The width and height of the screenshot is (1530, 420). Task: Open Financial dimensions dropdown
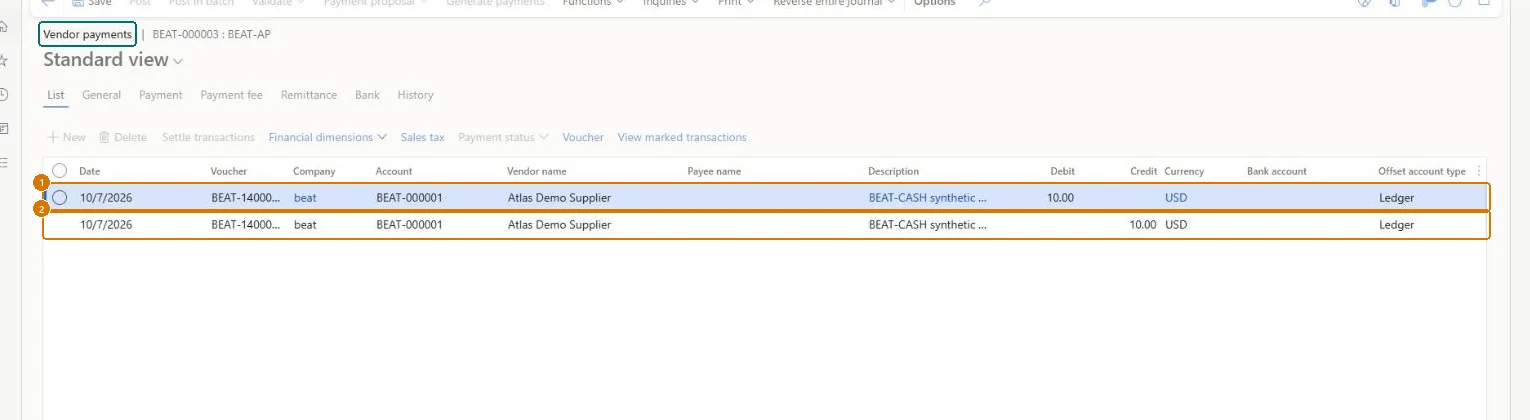tap(328, 137)
